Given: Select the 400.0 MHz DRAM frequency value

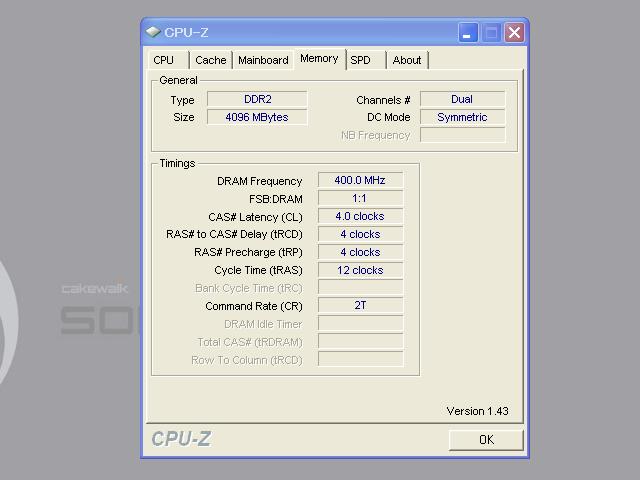Looking at the screenshot, I should 360,180.
